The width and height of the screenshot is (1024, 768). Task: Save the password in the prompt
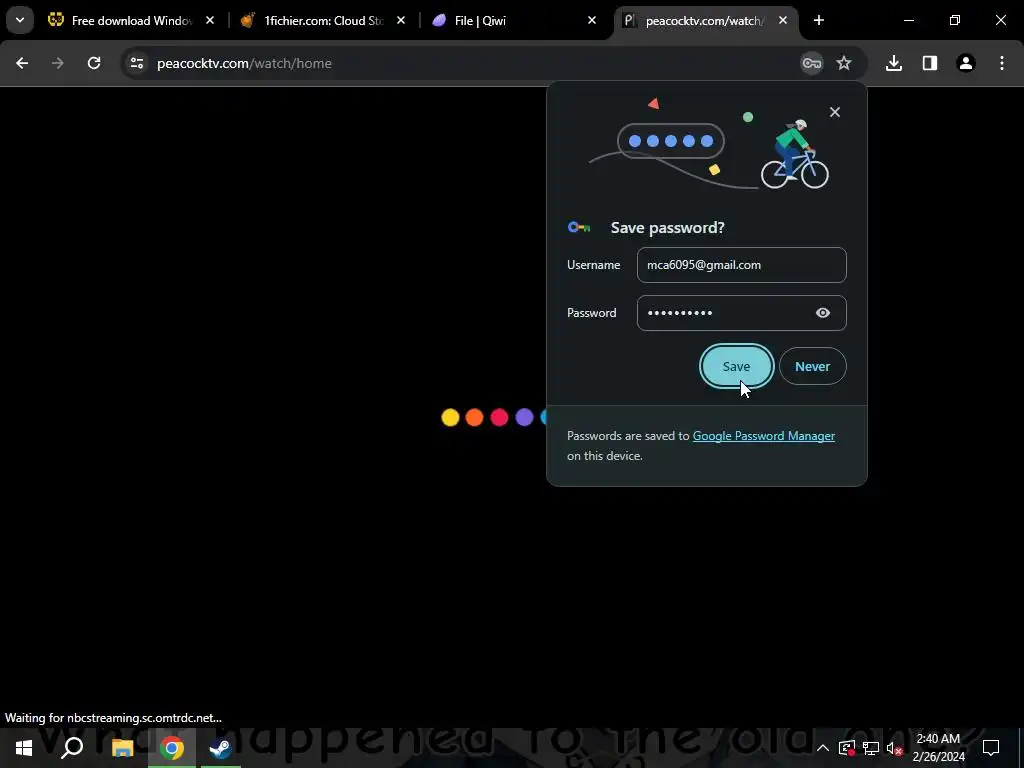(x=736, y=366)
